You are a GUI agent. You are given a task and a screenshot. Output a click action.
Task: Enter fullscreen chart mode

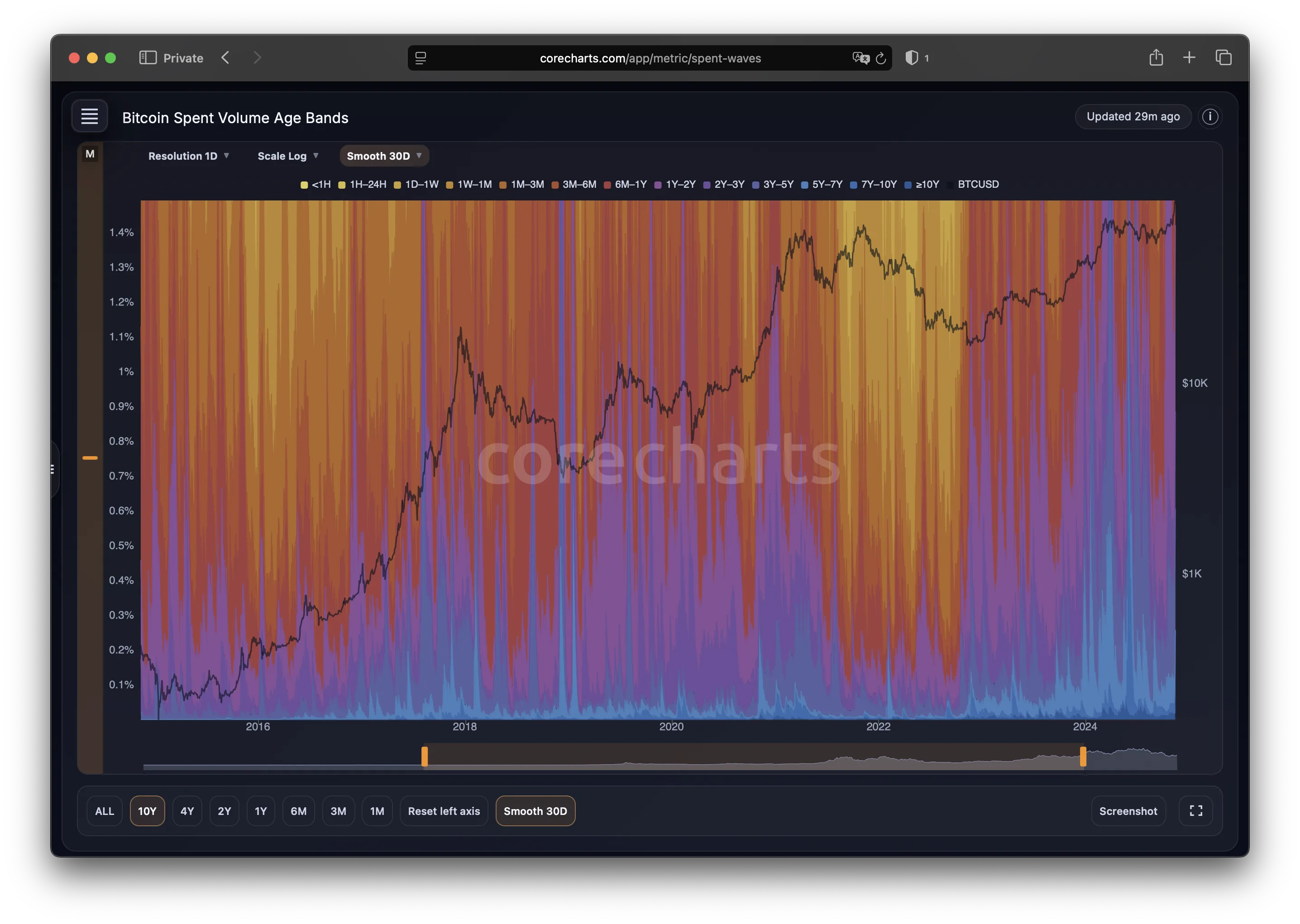(1196, 811)
